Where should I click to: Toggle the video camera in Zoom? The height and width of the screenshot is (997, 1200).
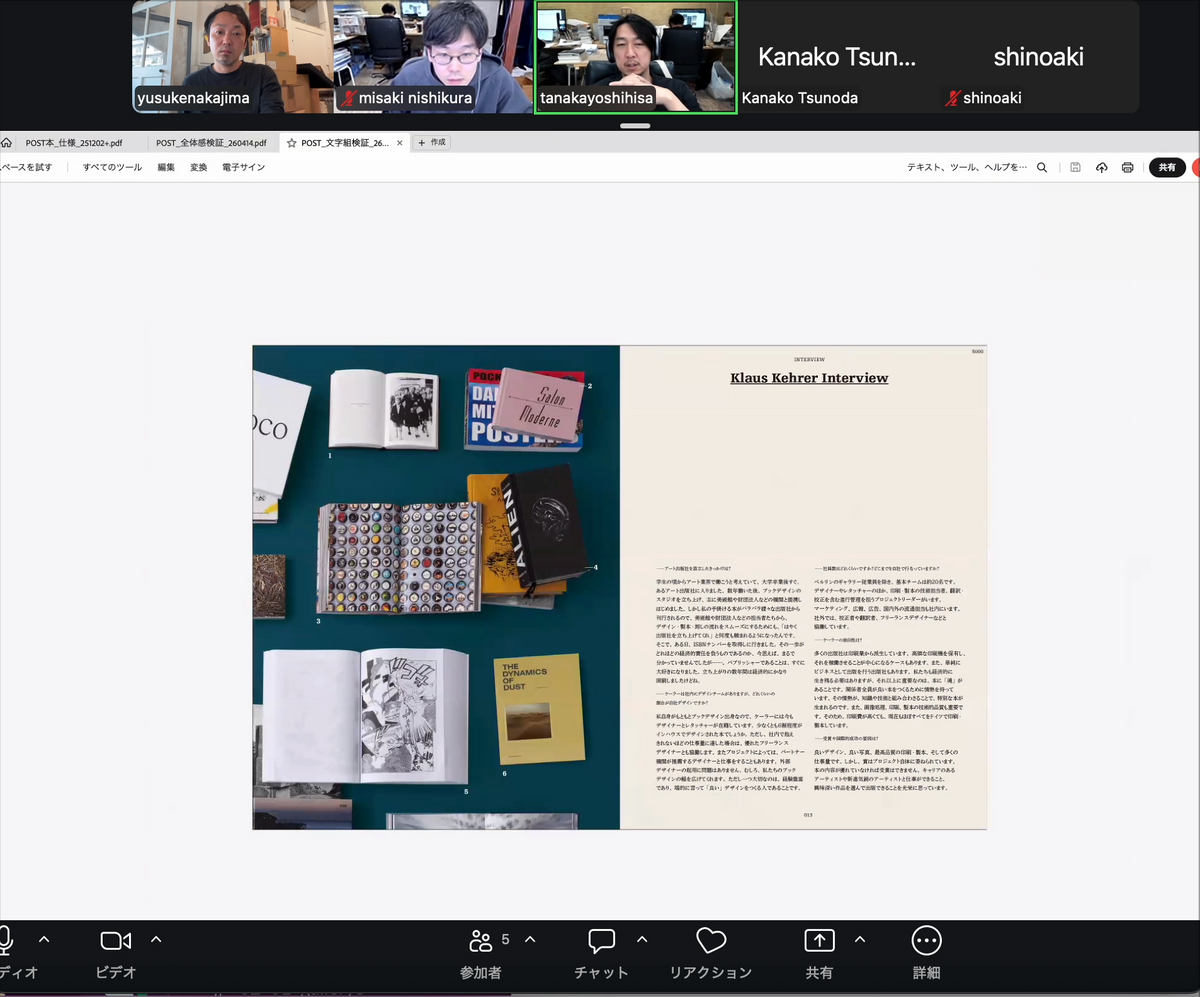pyautogui.click(x=116, y=941)
